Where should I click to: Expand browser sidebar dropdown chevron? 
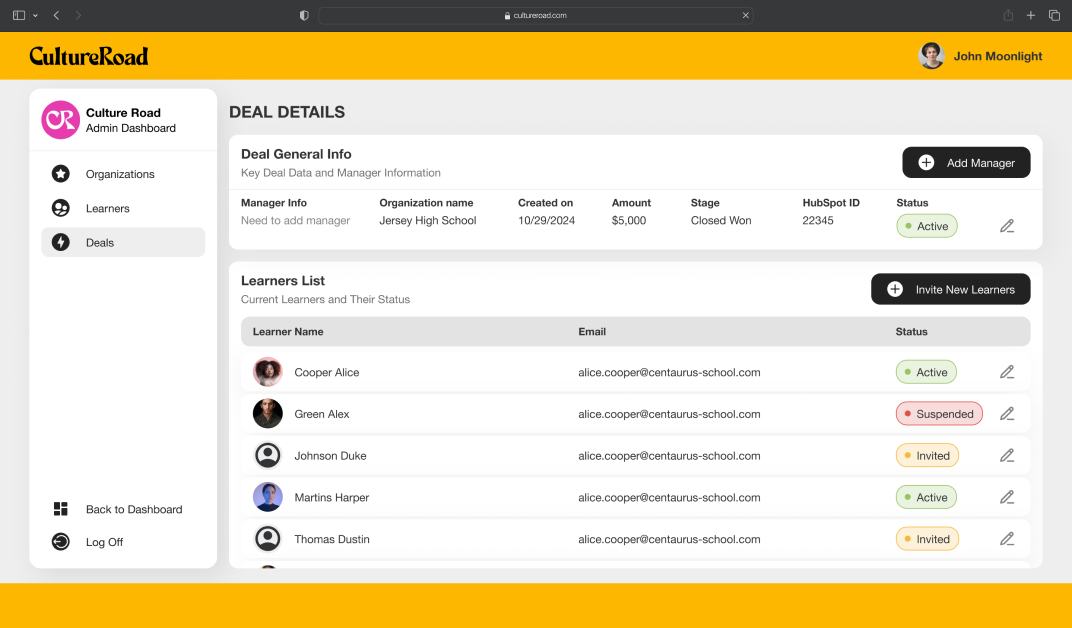tap(35, 15)
